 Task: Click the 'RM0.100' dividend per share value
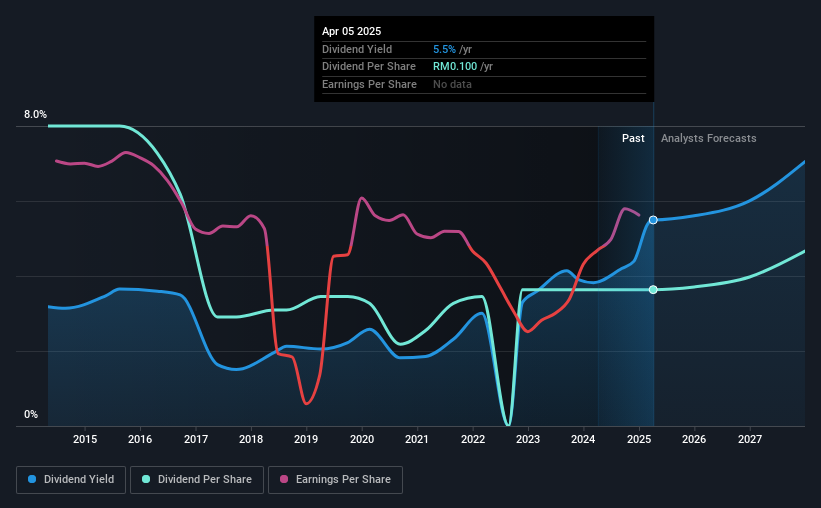pyautogui.click(x=455, y=67)
